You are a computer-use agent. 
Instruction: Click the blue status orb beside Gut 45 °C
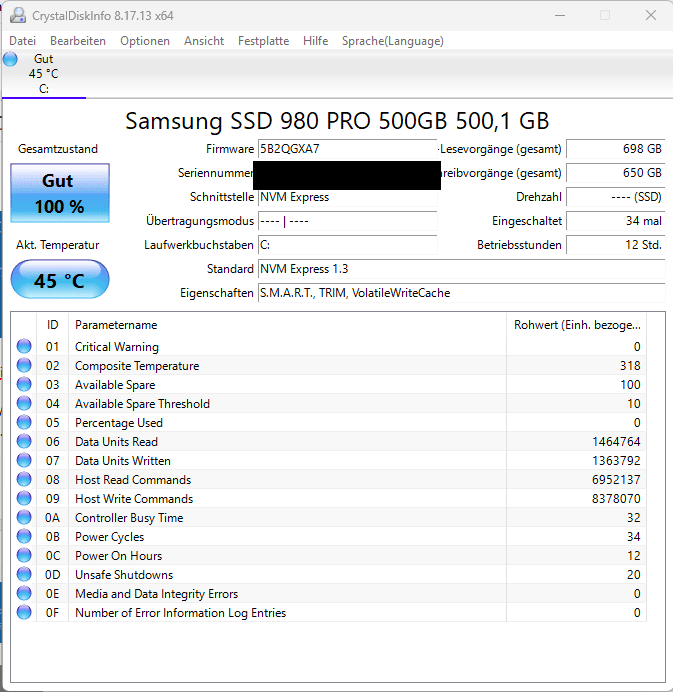pos(10,59)
